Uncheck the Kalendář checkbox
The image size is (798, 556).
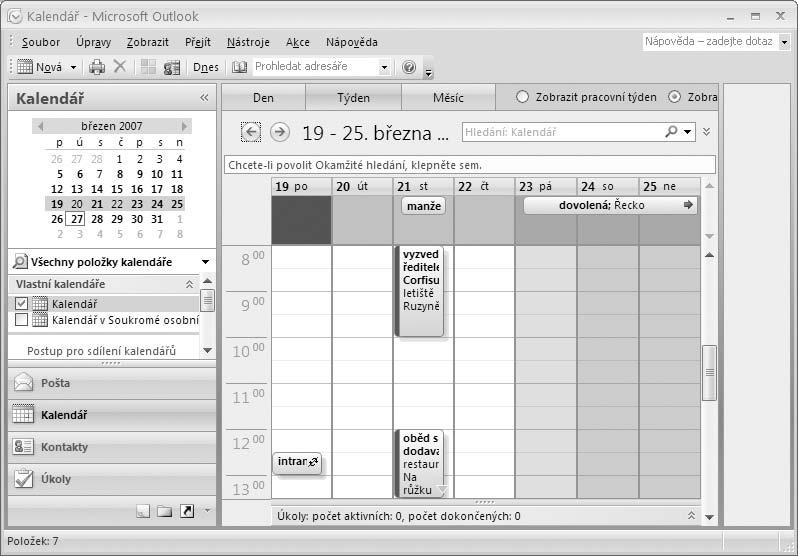[x=21, y=304]
